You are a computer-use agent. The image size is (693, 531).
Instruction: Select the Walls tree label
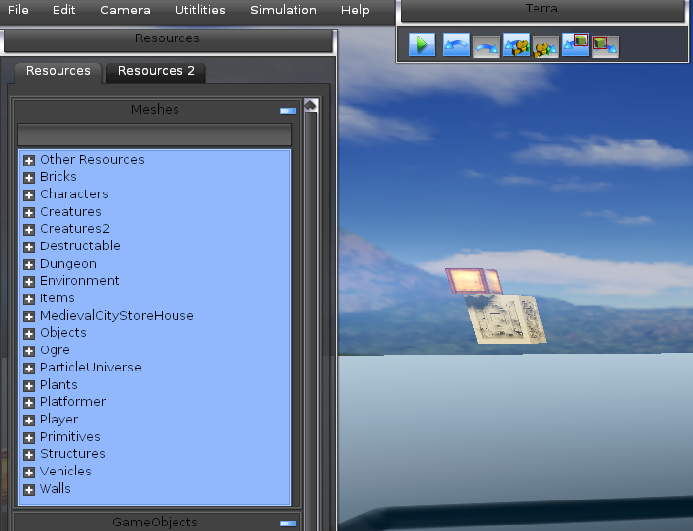click(x=55, y=489)
